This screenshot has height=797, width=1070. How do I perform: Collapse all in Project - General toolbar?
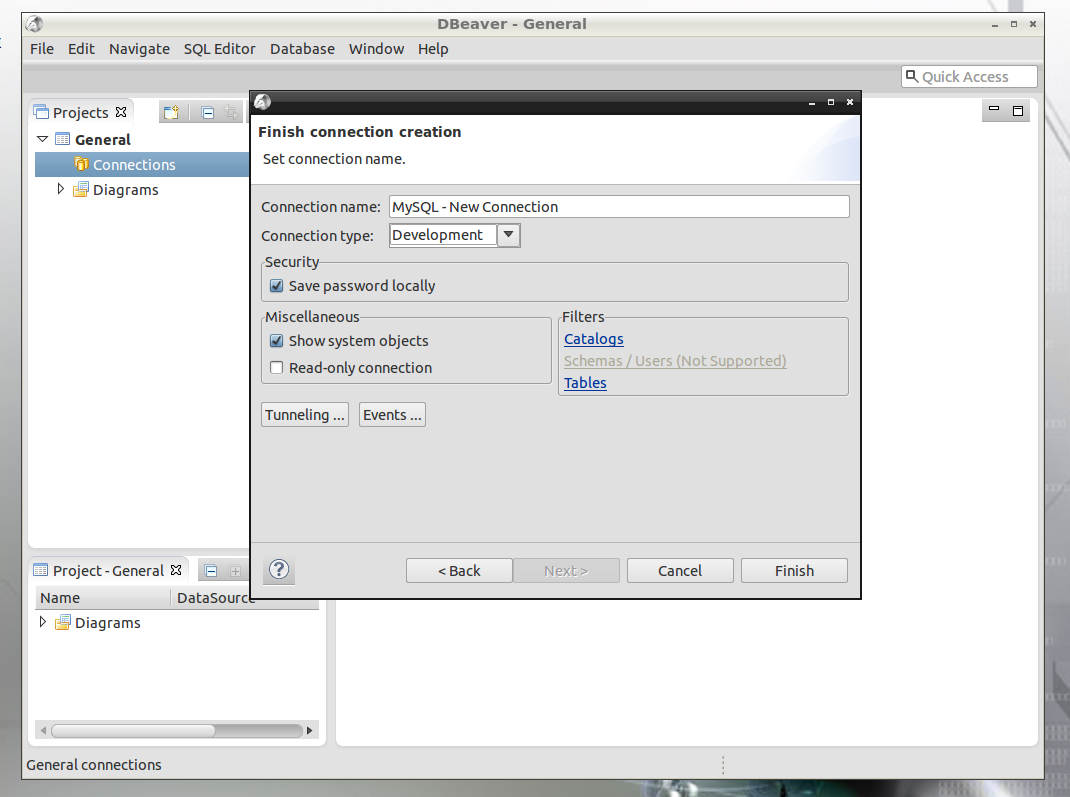click(211, 571)
